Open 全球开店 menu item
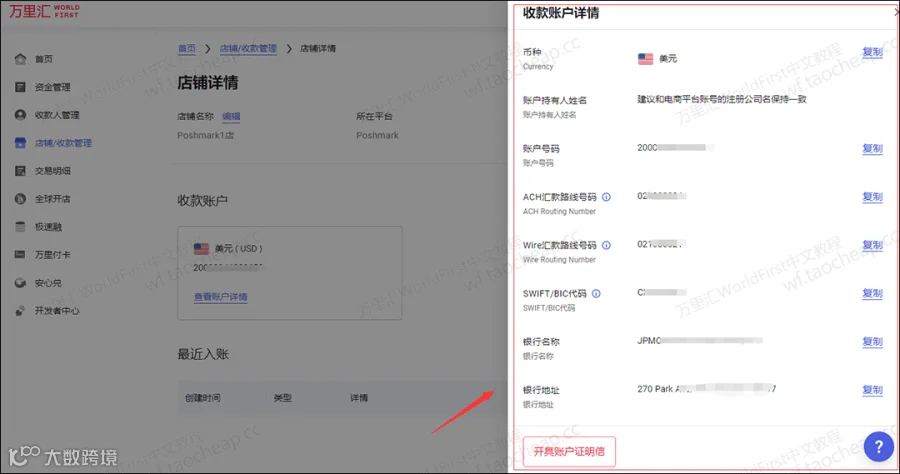 click(52, 199)
